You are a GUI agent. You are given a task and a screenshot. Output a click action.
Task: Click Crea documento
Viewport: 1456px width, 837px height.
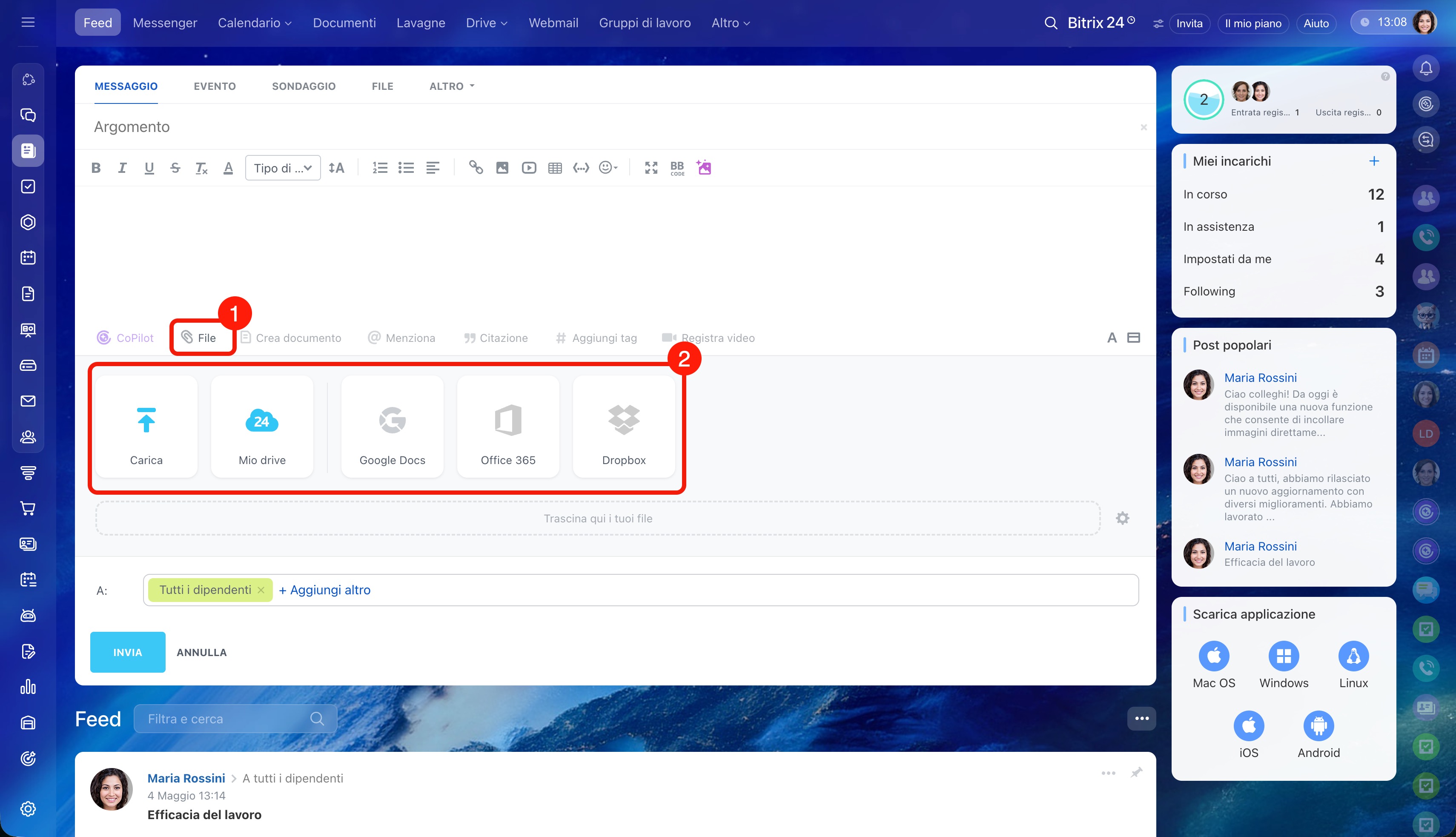pyautogui.click(x=290, y=338)
